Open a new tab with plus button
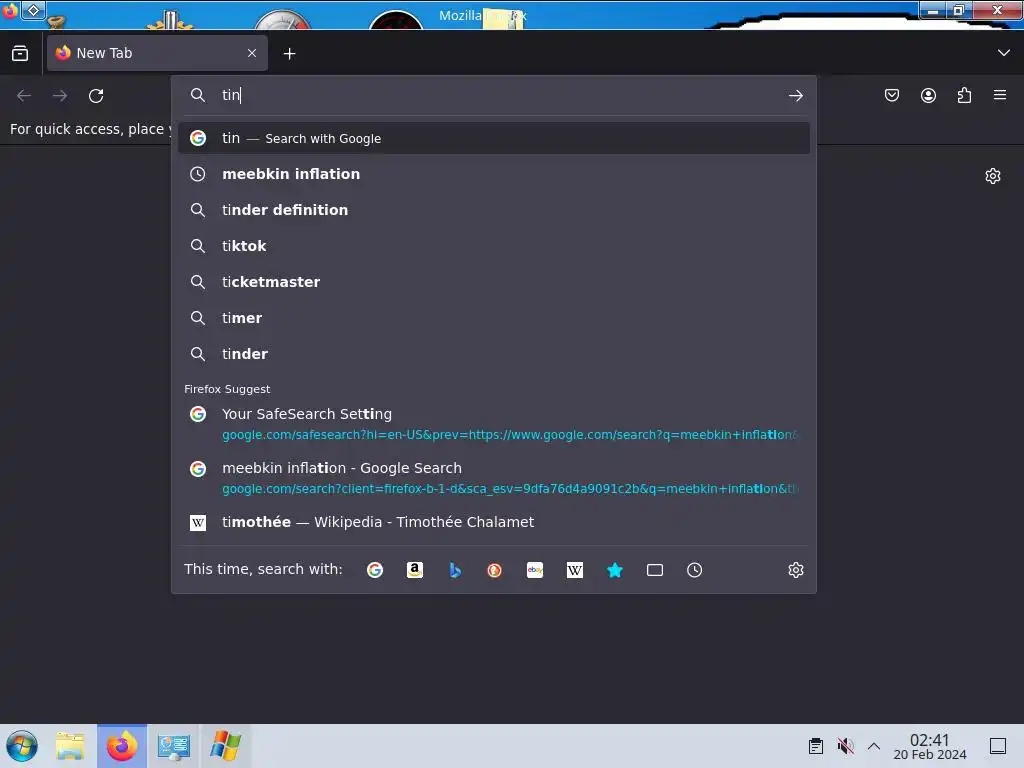 point(289,54)
